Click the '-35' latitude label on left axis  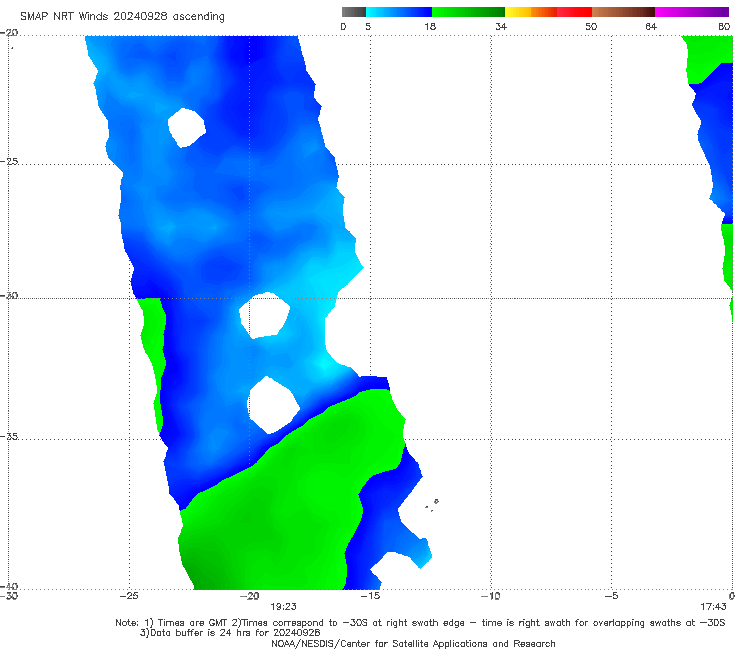coord(9,436)
